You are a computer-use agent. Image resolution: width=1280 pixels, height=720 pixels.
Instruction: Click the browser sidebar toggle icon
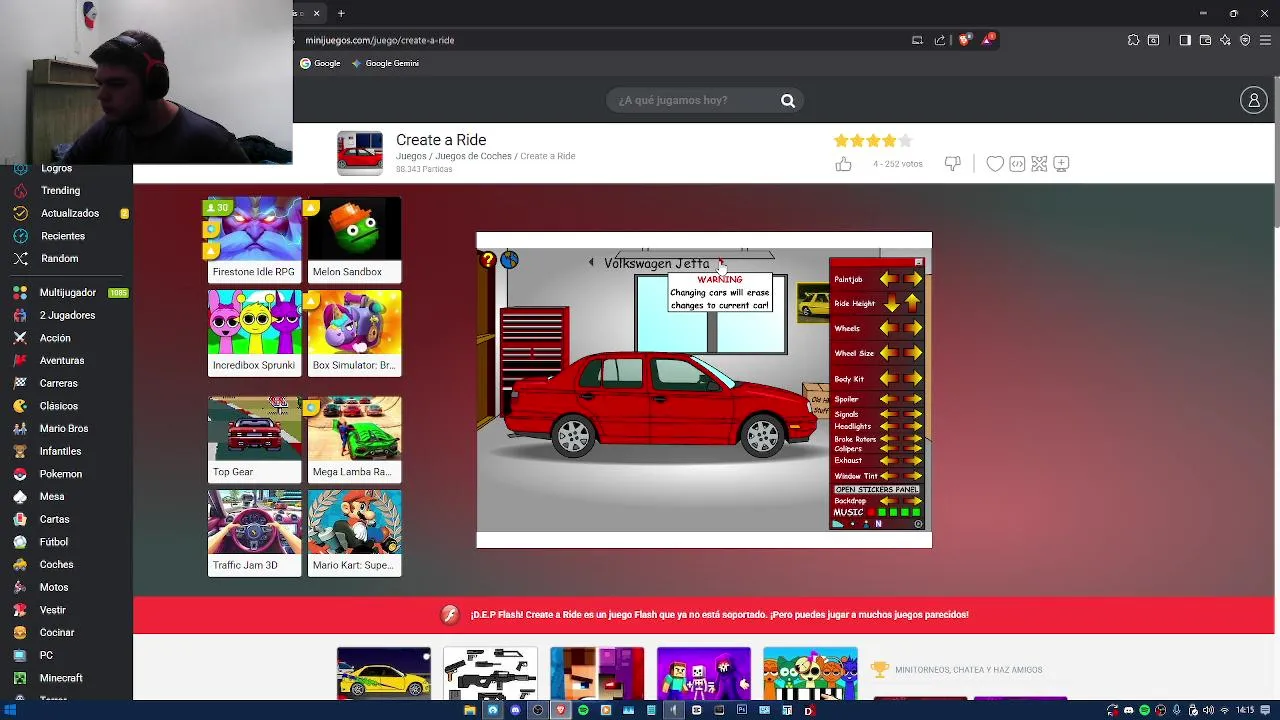pyautogui.click(x=1185, y=40)
